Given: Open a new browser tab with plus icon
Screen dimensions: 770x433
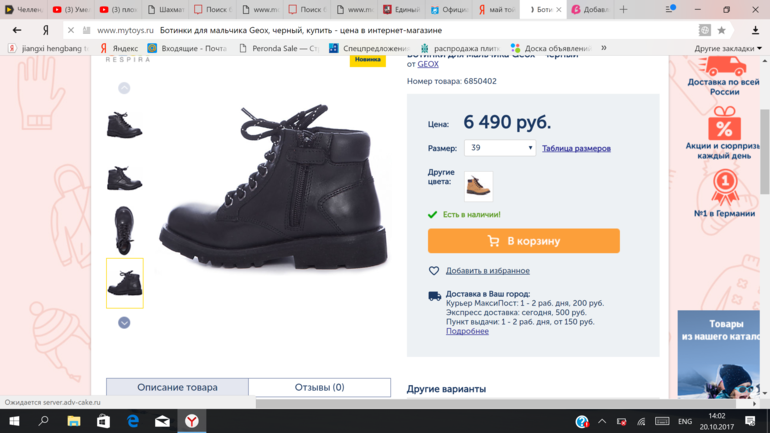Looking at the screenshot, I should [x=623, y=10].
